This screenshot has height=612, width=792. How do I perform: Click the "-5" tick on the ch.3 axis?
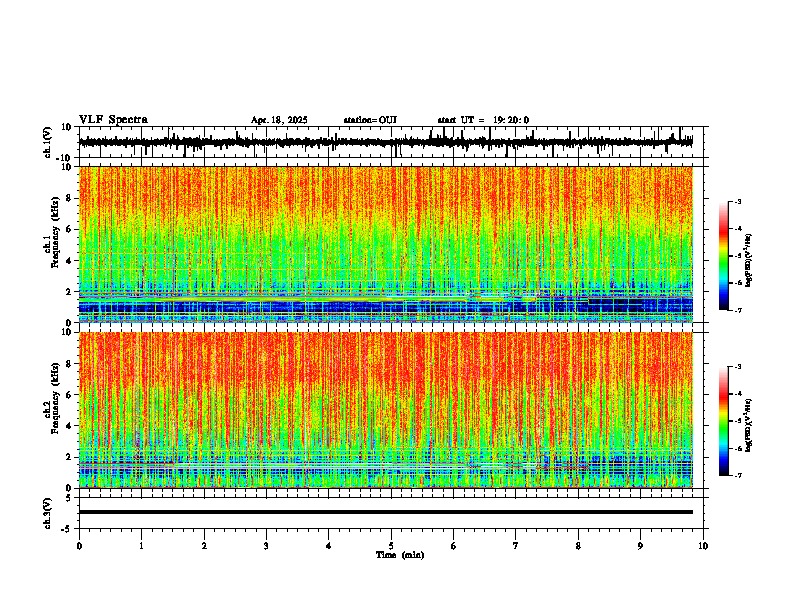coord(68,529)
